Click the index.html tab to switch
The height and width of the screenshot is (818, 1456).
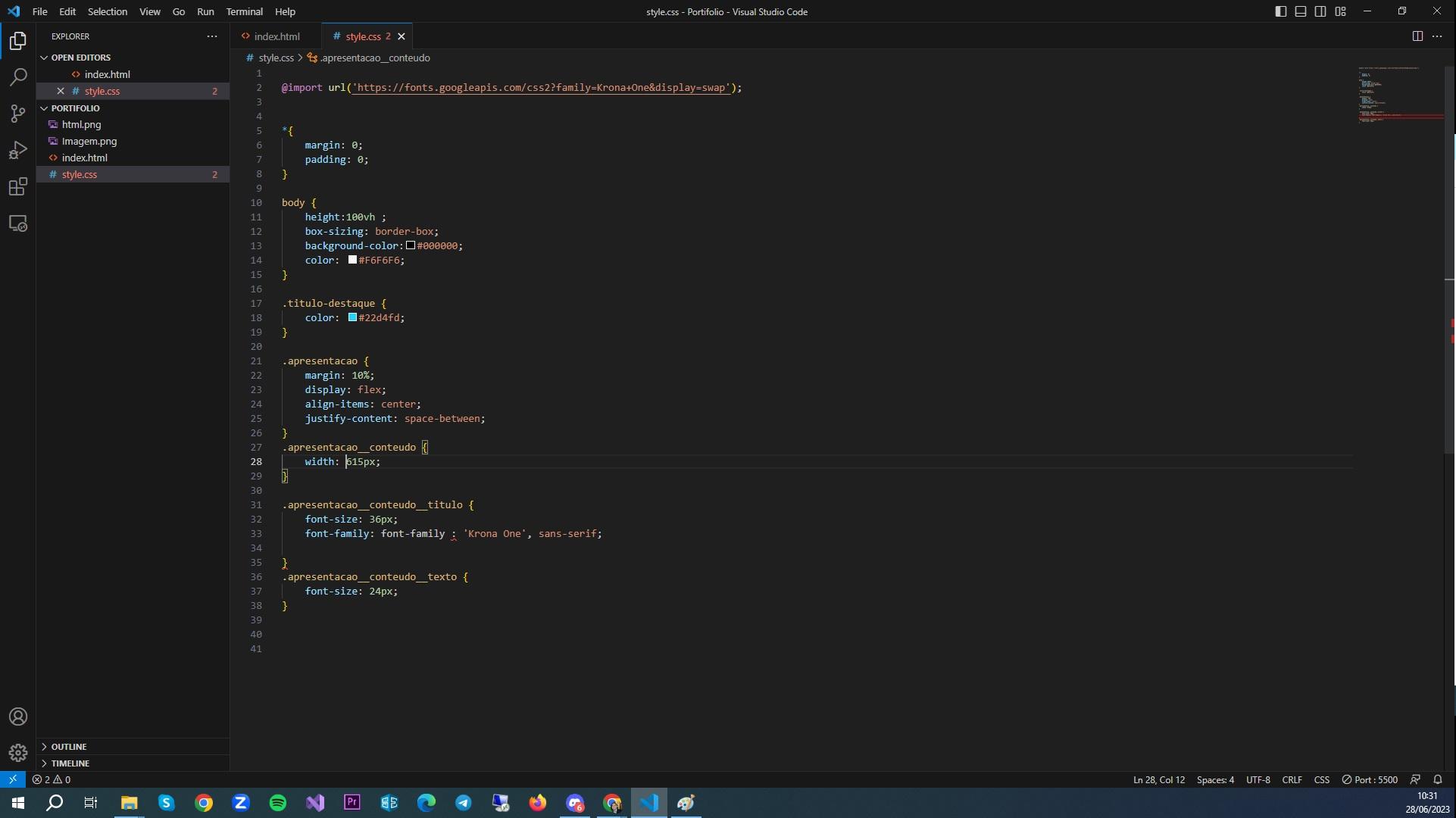click(277, 36)
